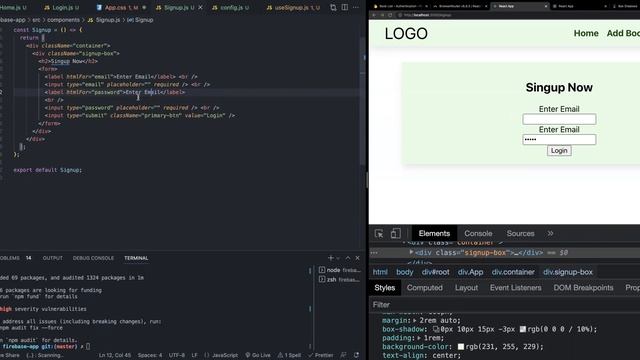Close the active React App browser tab
The height and width of the screenshot is (360, 640).
546,6
